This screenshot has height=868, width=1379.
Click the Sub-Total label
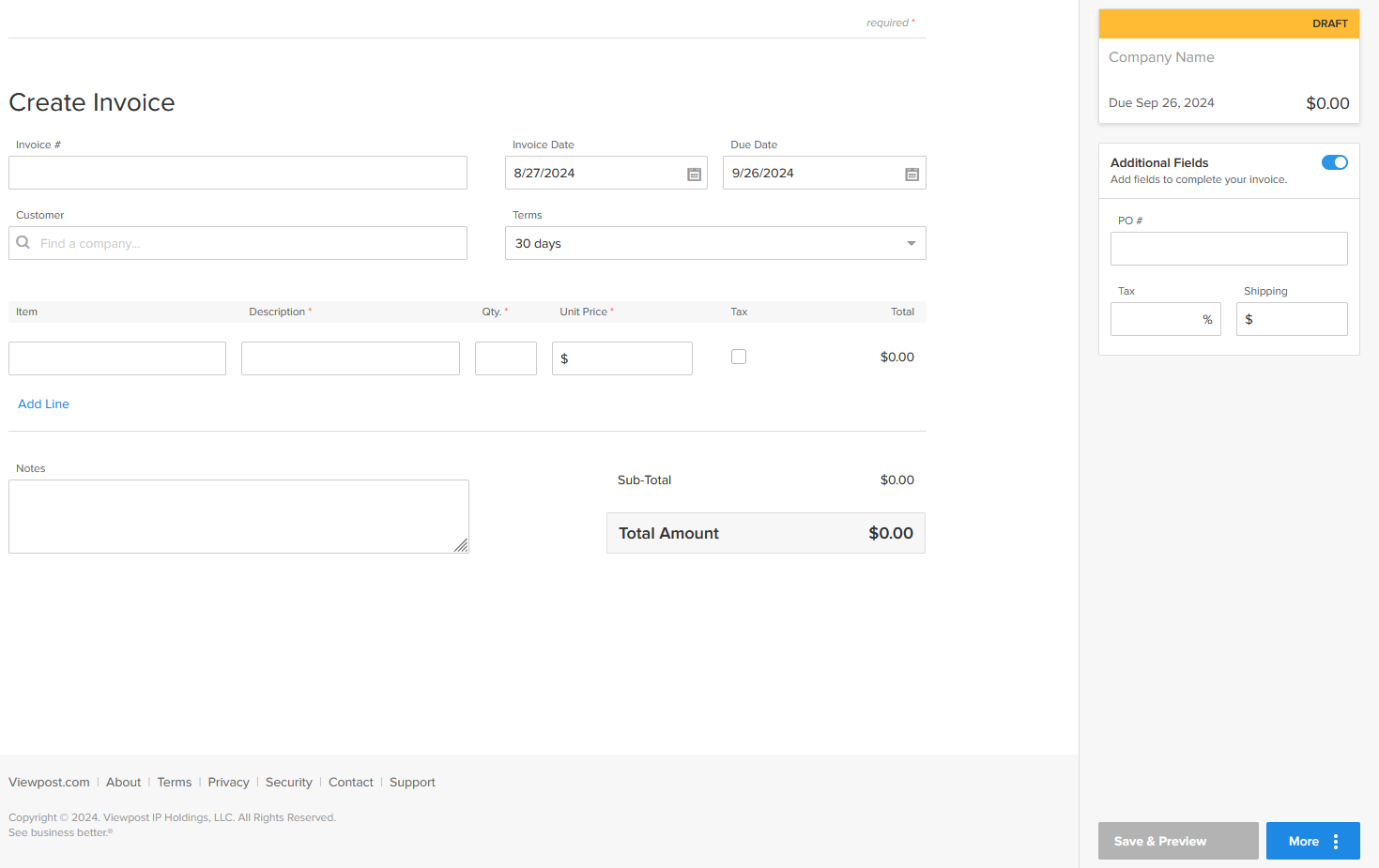click(x=644, y=480)
